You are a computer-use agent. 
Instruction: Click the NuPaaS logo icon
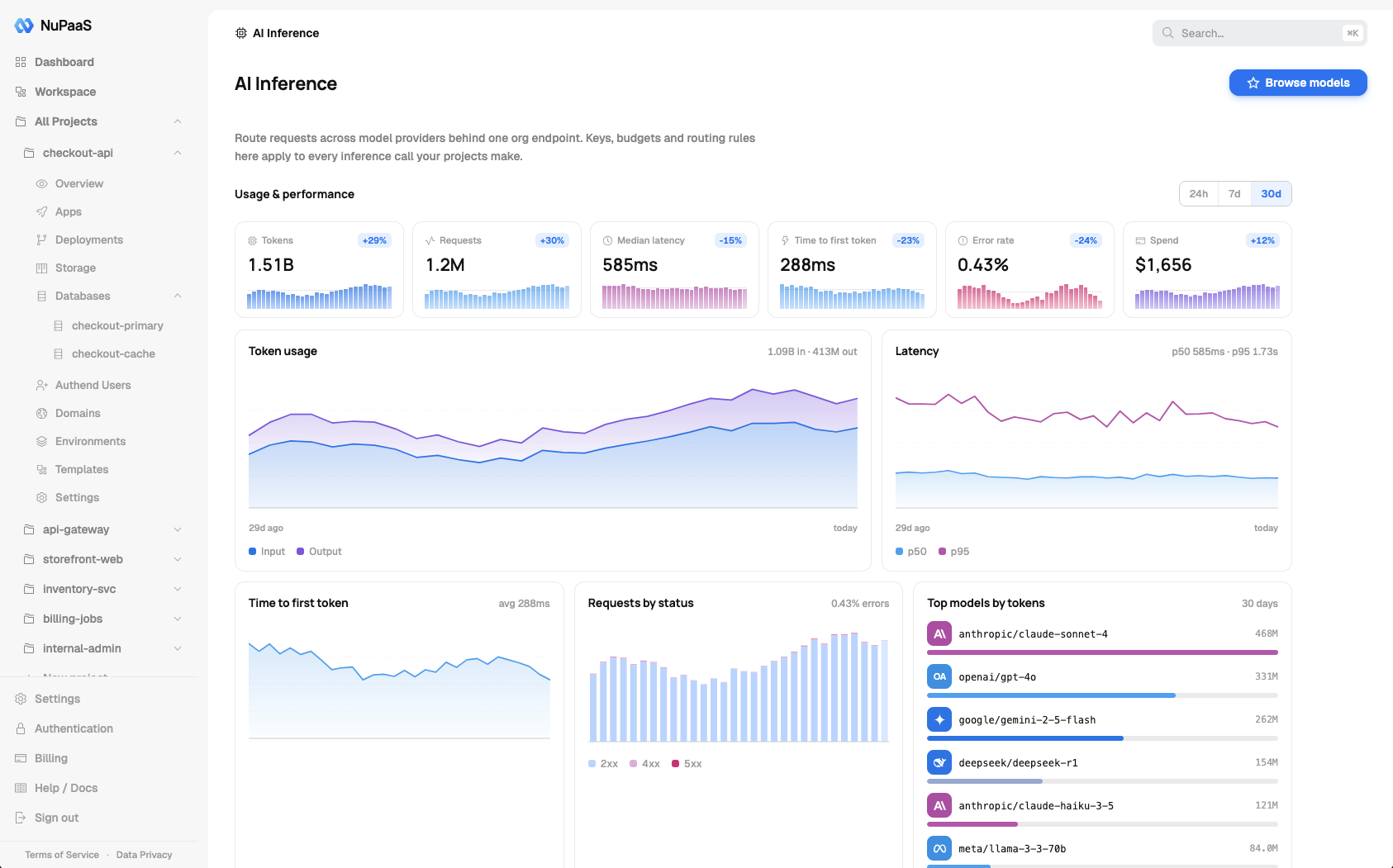24,26
